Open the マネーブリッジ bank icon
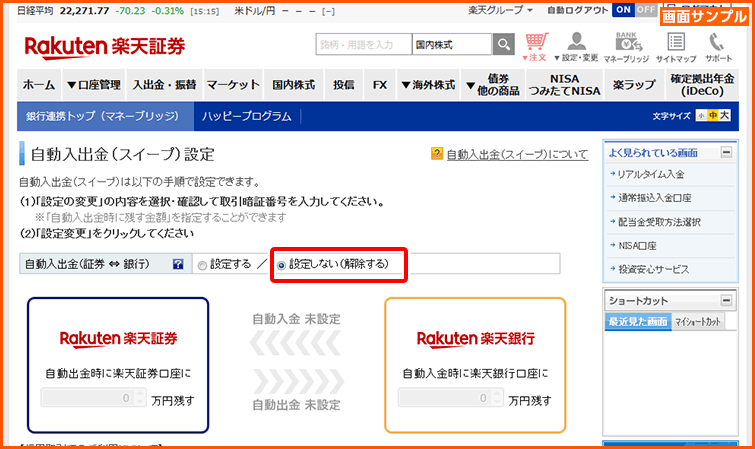 [x=626, y=47]
